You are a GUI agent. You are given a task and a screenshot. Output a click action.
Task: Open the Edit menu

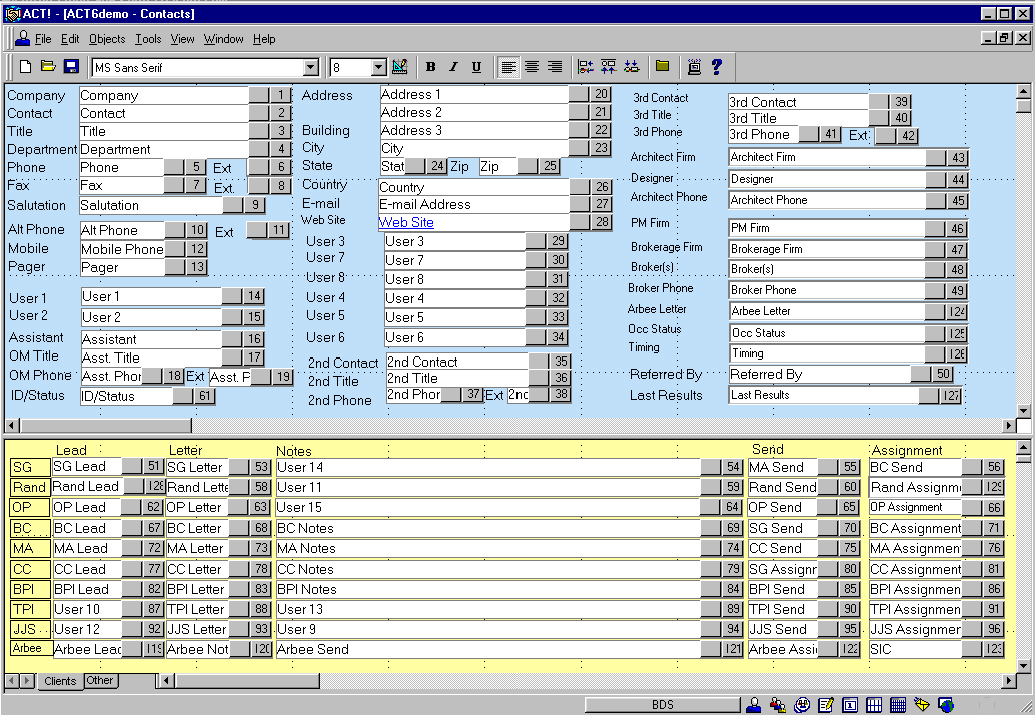[x=70, y=39]
